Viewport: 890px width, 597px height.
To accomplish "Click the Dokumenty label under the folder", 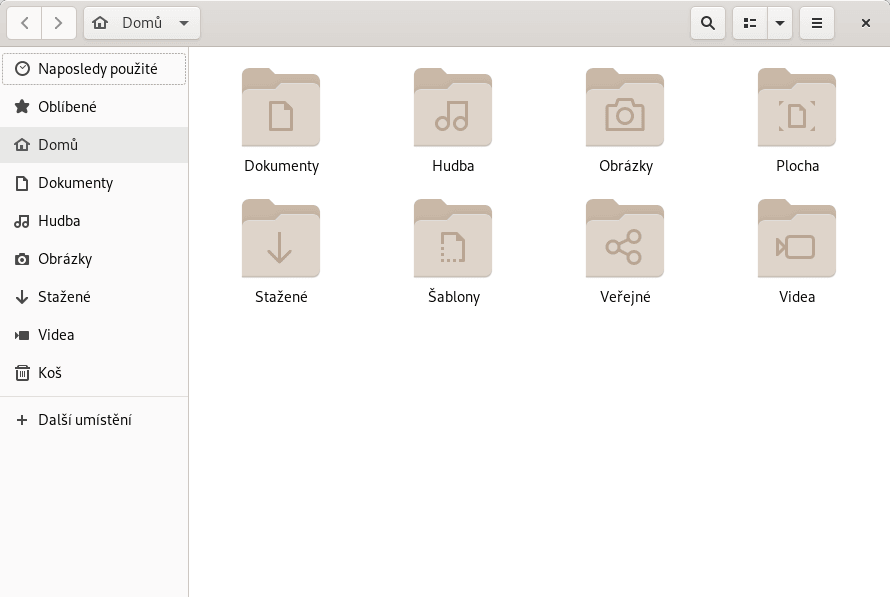I will pos(282,166).
